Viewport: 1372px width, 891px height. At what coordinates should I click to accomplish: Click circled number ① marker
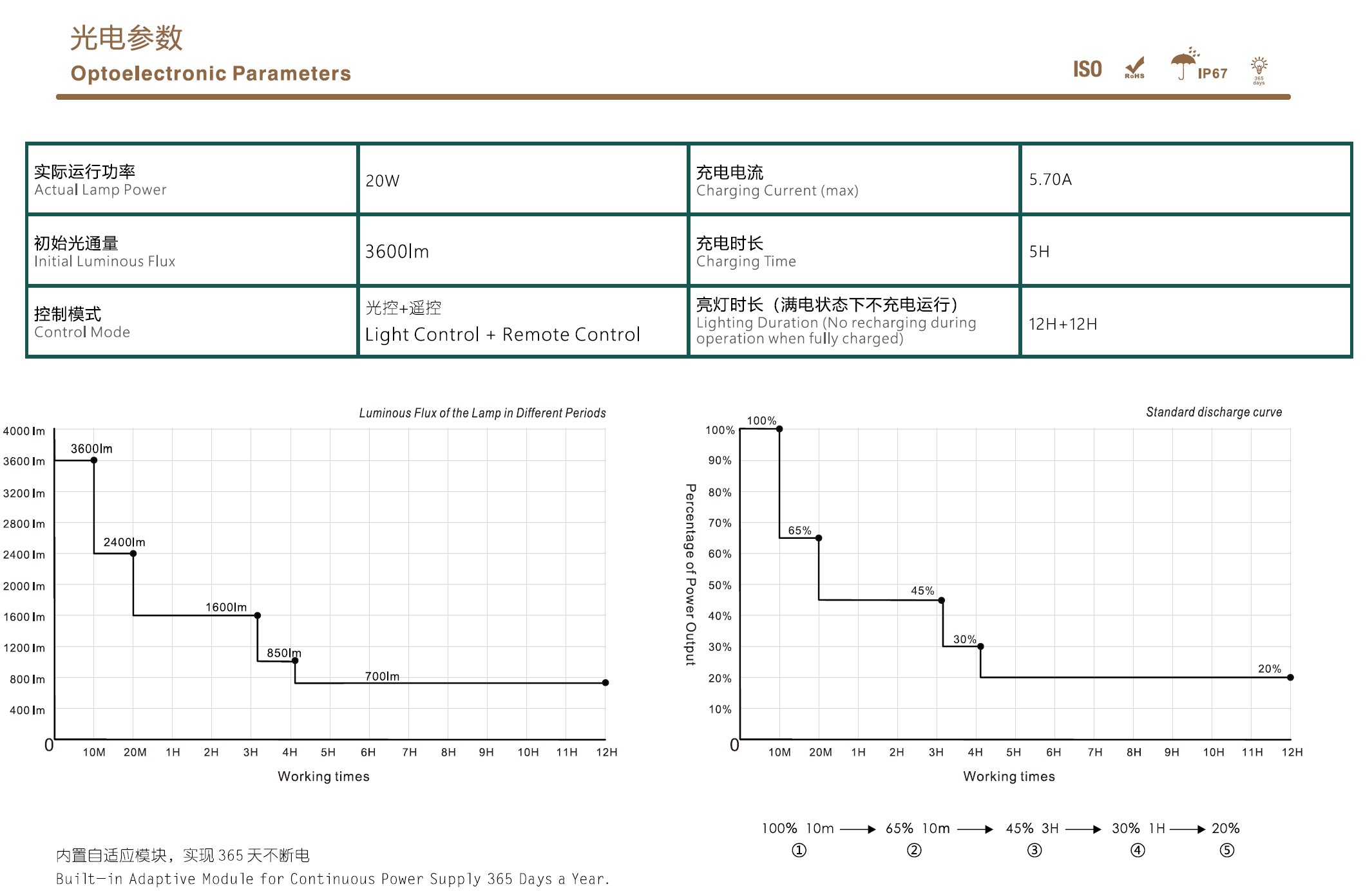coord(799,850)
